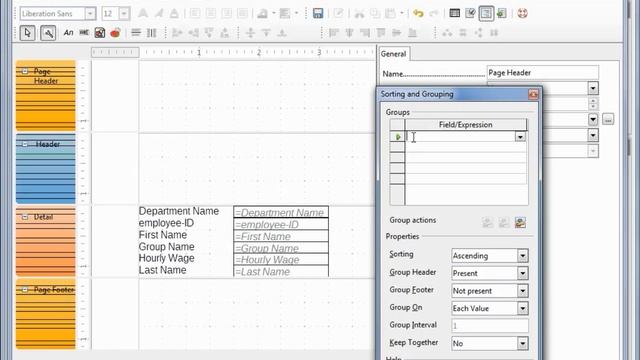Select the Department Name label
Screen dimensions: 640x360
click(179, 211)
